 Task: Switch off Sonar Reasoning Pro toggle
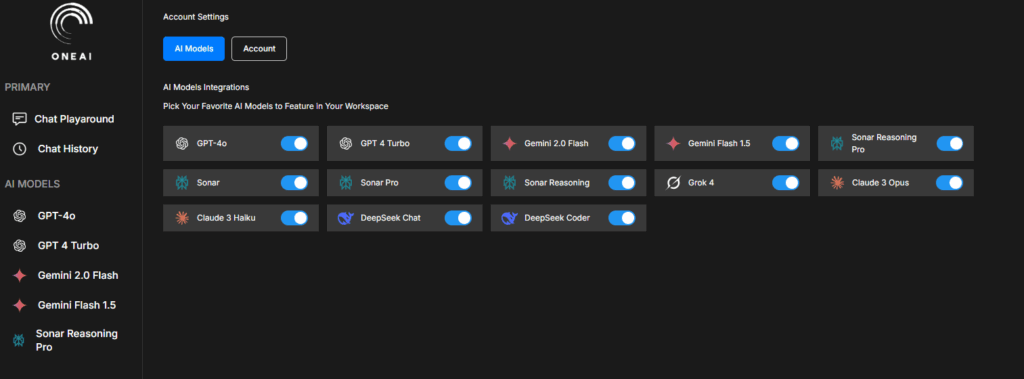949,143
